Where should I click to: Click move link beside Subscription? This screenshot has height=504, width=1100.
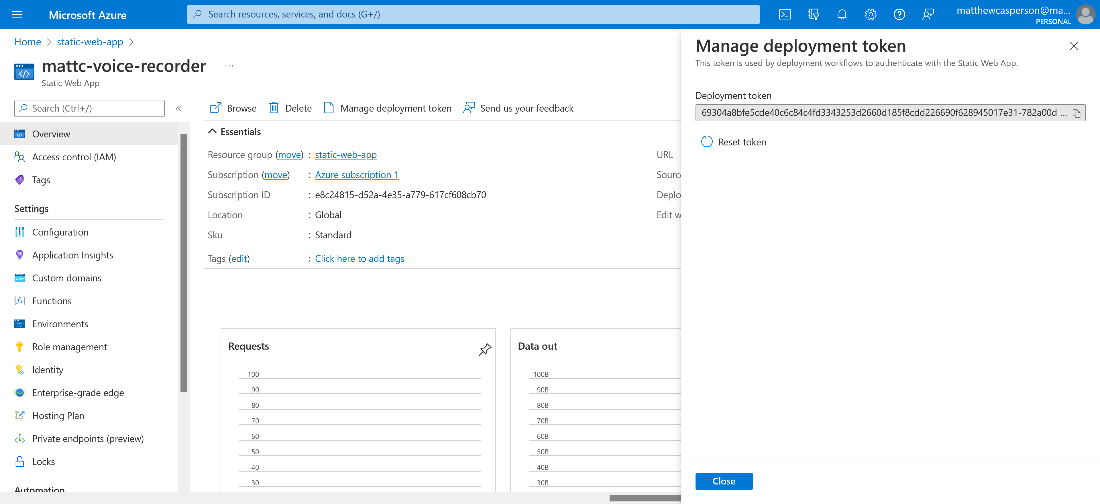click(x=276, y=174)
